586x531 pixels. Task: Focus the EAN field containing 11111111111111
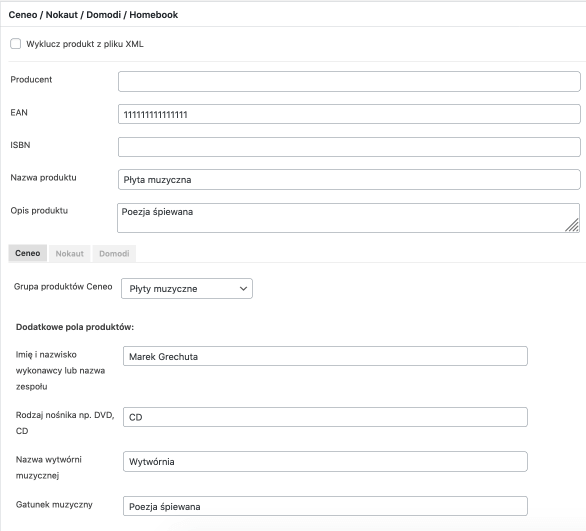[349, 114]
